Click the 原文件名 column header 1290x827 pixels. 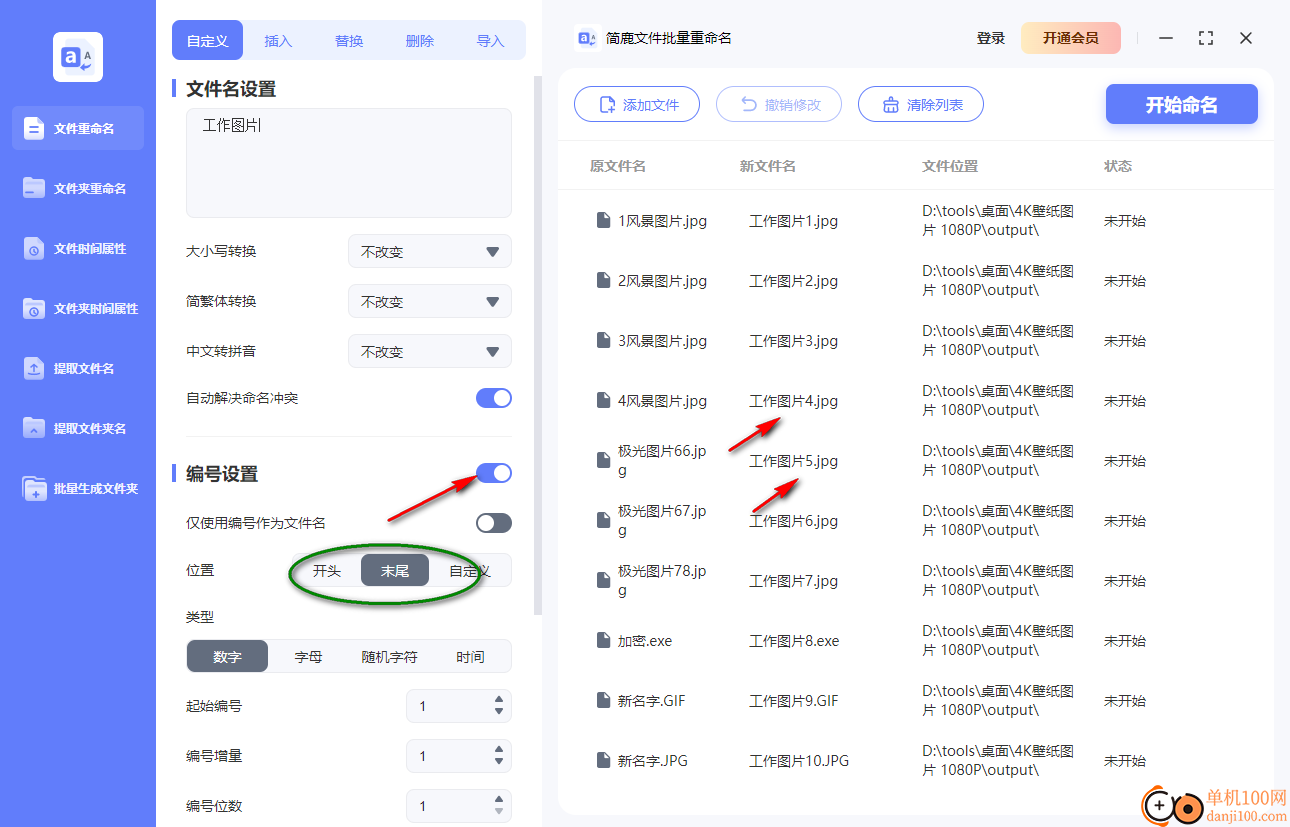pyautogui.click(x=618, y=166)
